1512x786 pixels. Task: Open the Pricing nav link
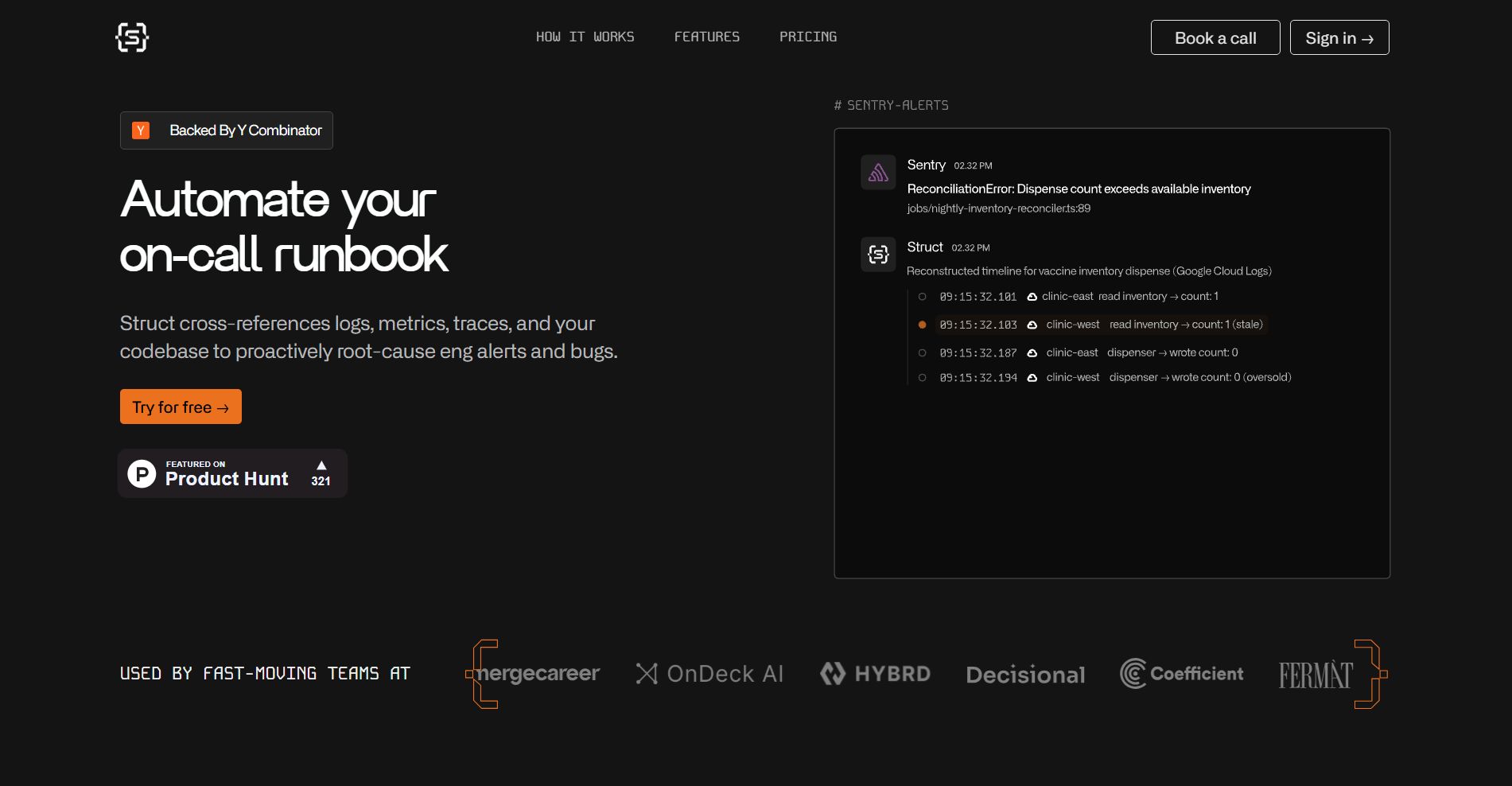(x=807, y=37)
